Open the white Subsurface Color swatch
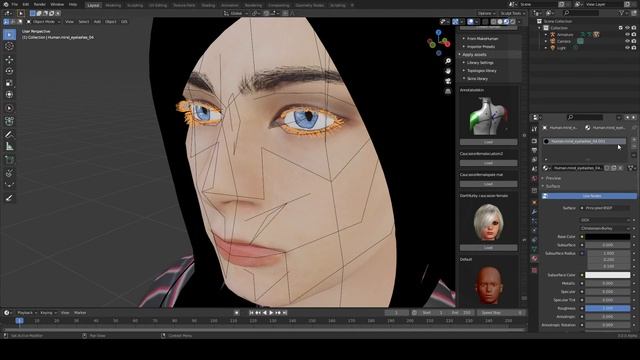Image resolution: width=640 pixels, height=360 pixels. point(607,275)
